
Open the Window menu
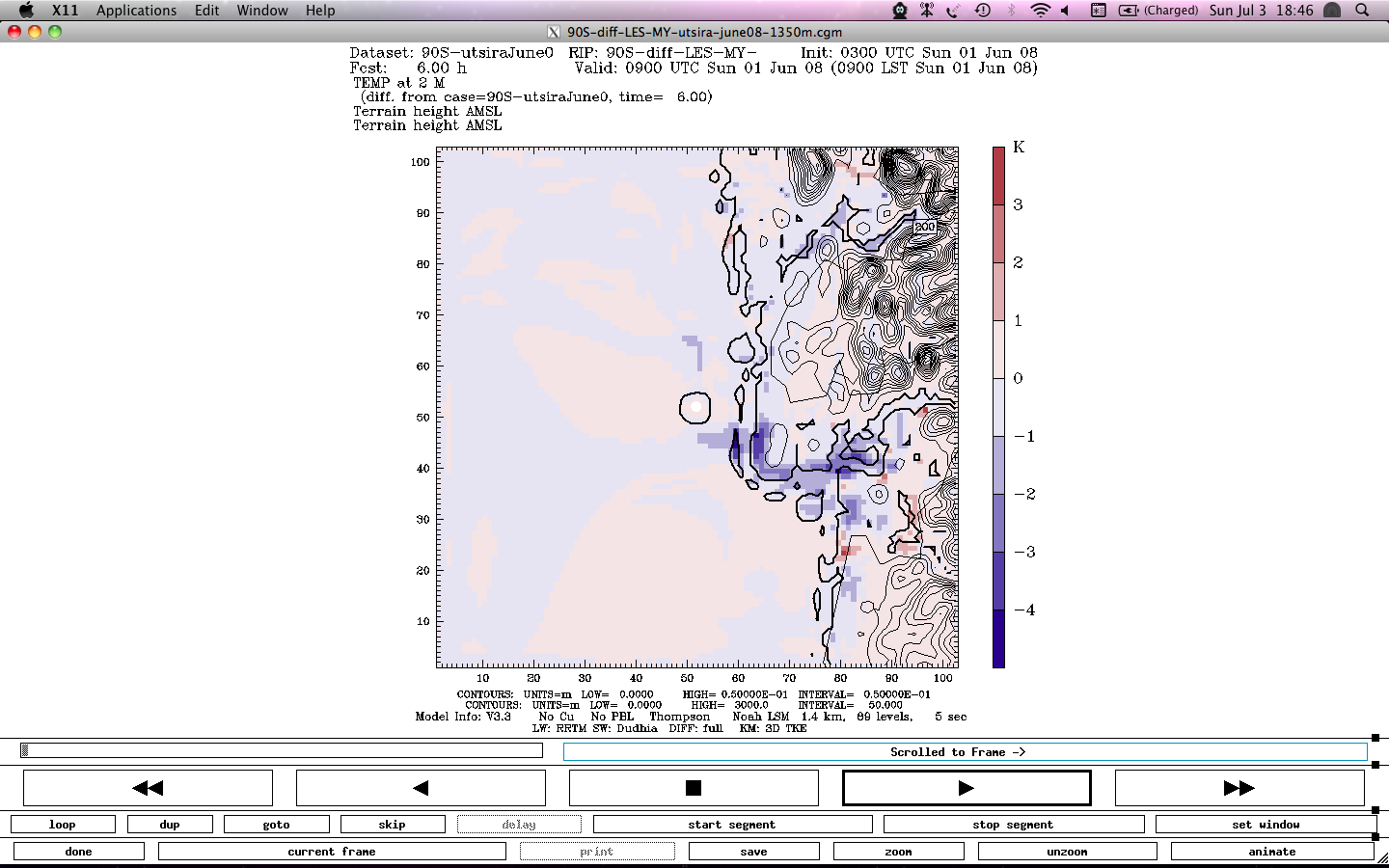[262, 10]
